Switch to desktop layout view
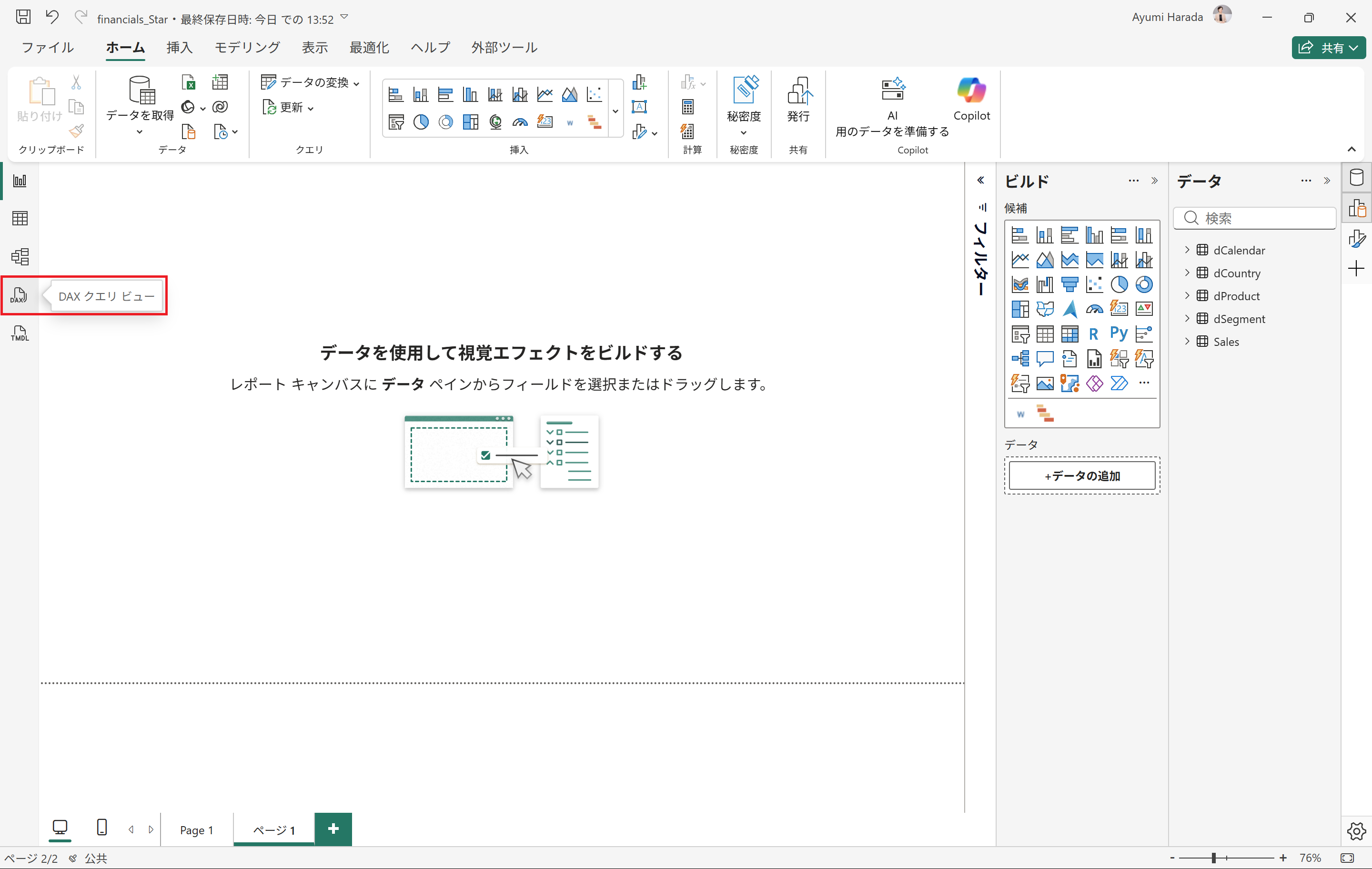This screenshot has width=1372, height=869. pyautogui.click(x=60, y=828)
